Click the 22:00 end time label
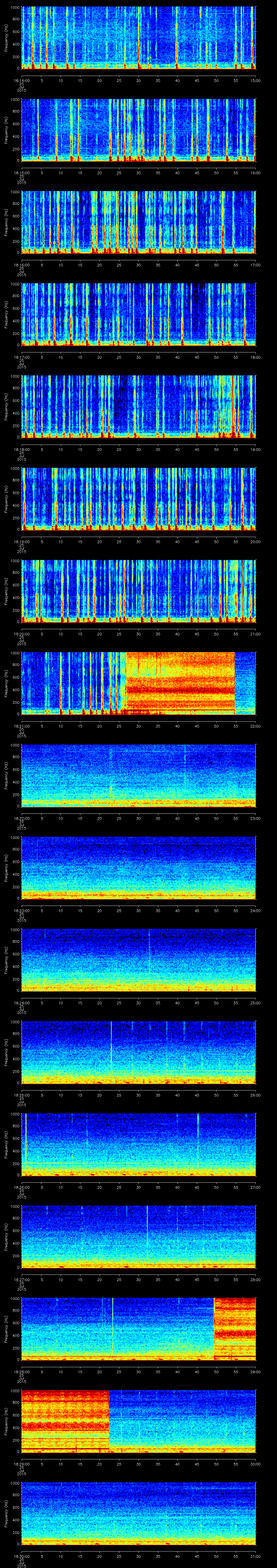 click(x=255, y=726)
